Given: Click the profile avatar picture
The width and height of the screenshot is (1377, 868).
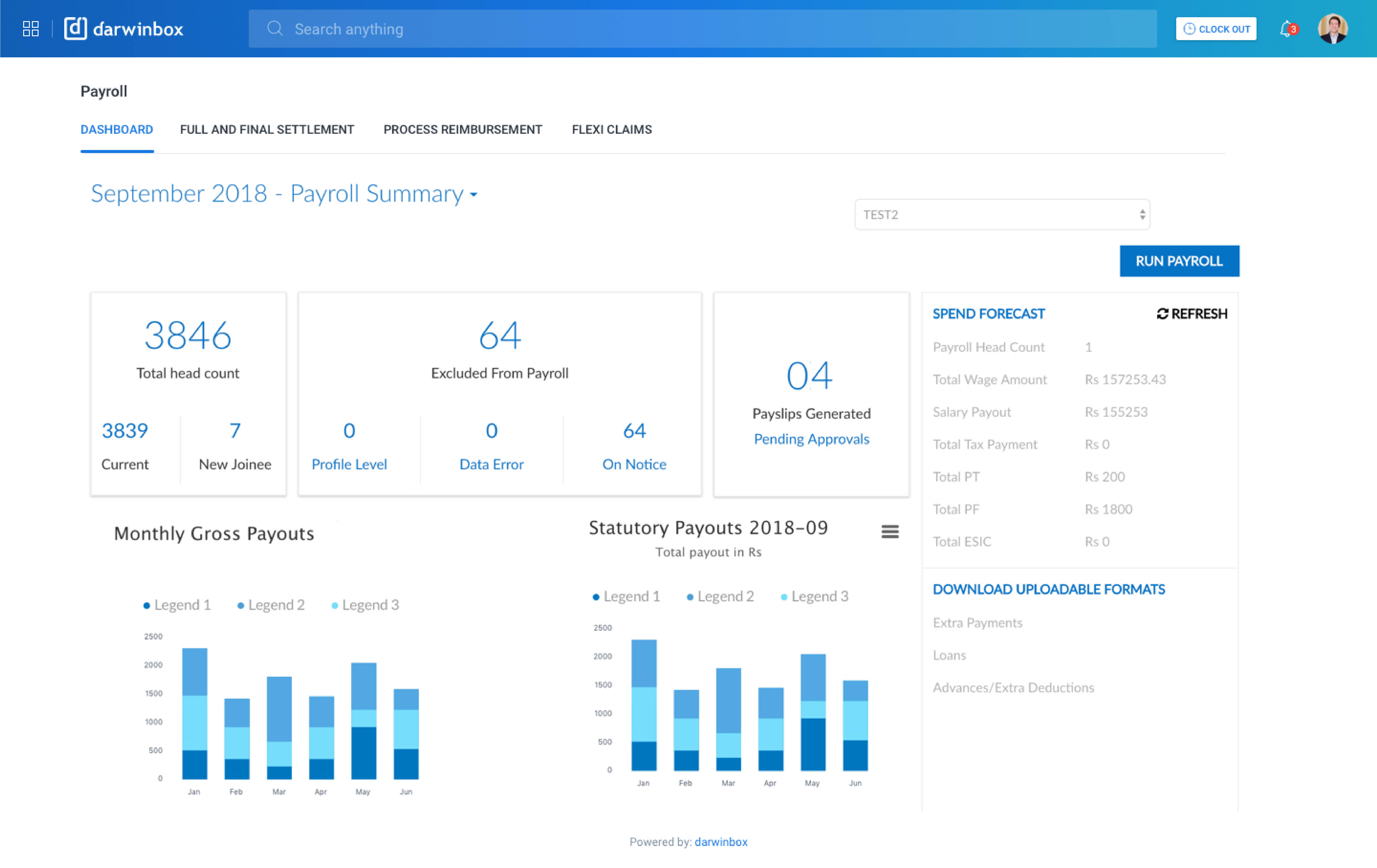Looking at the screenshot, I should [x=1333, y=29].
